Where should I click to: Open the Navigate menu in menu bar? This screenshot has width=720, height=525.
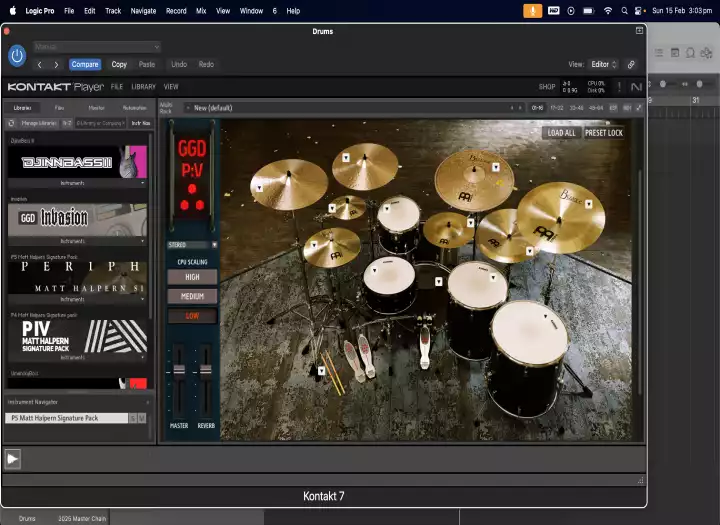pyautogui.click(x=143, y=11)
